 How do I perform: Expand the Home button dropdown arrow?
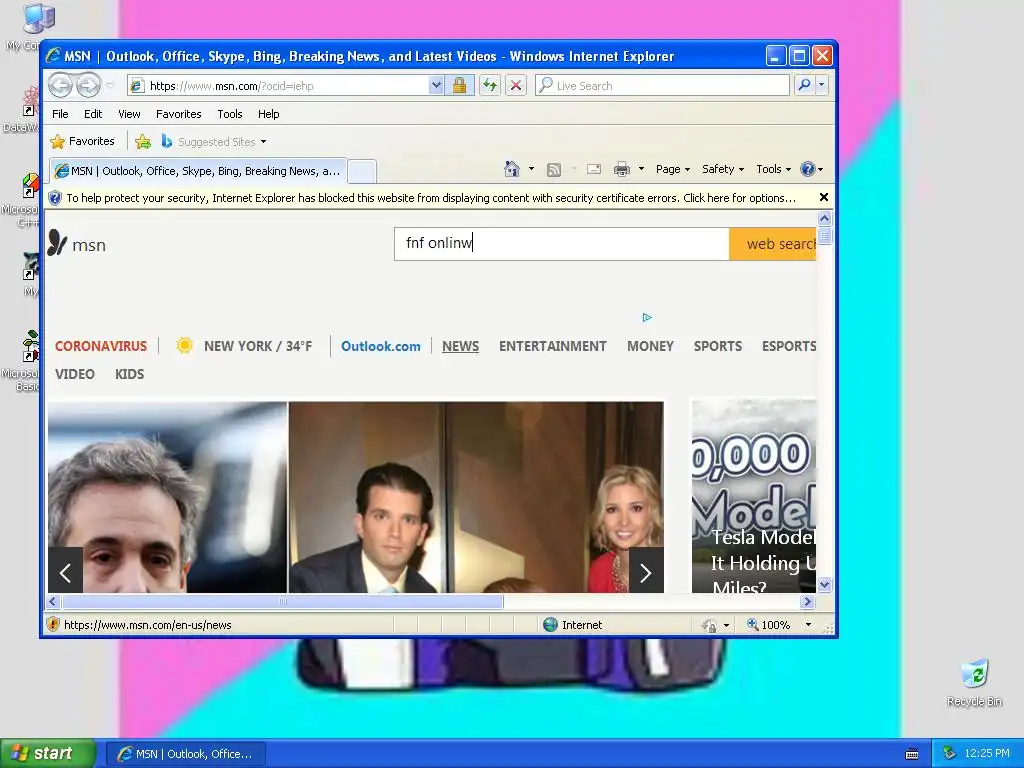(531, 169)
